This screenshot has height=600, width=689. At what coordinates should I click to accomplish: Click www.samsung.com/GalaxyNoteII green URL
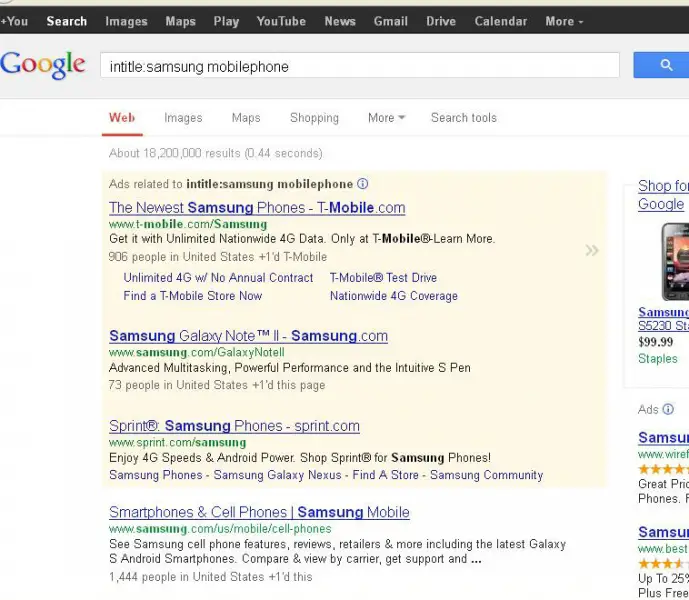coord(196,353)
